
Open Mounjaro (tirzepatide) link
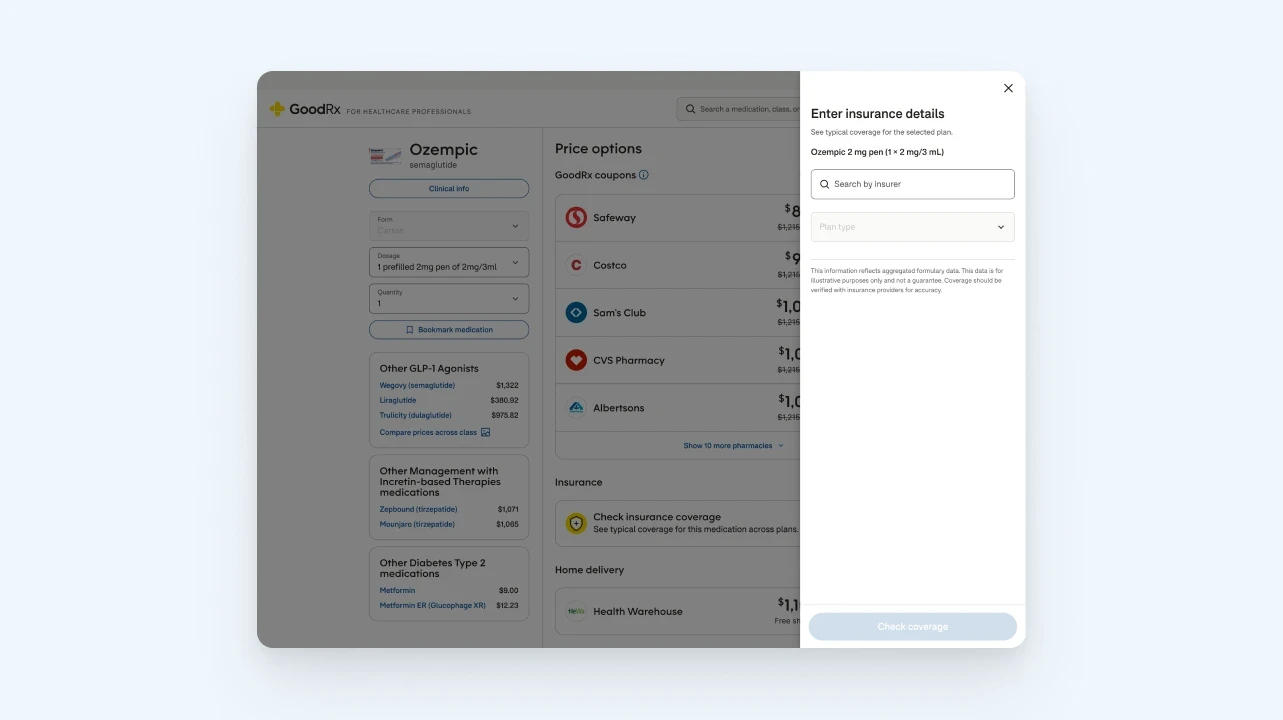(x=417, y=524)
